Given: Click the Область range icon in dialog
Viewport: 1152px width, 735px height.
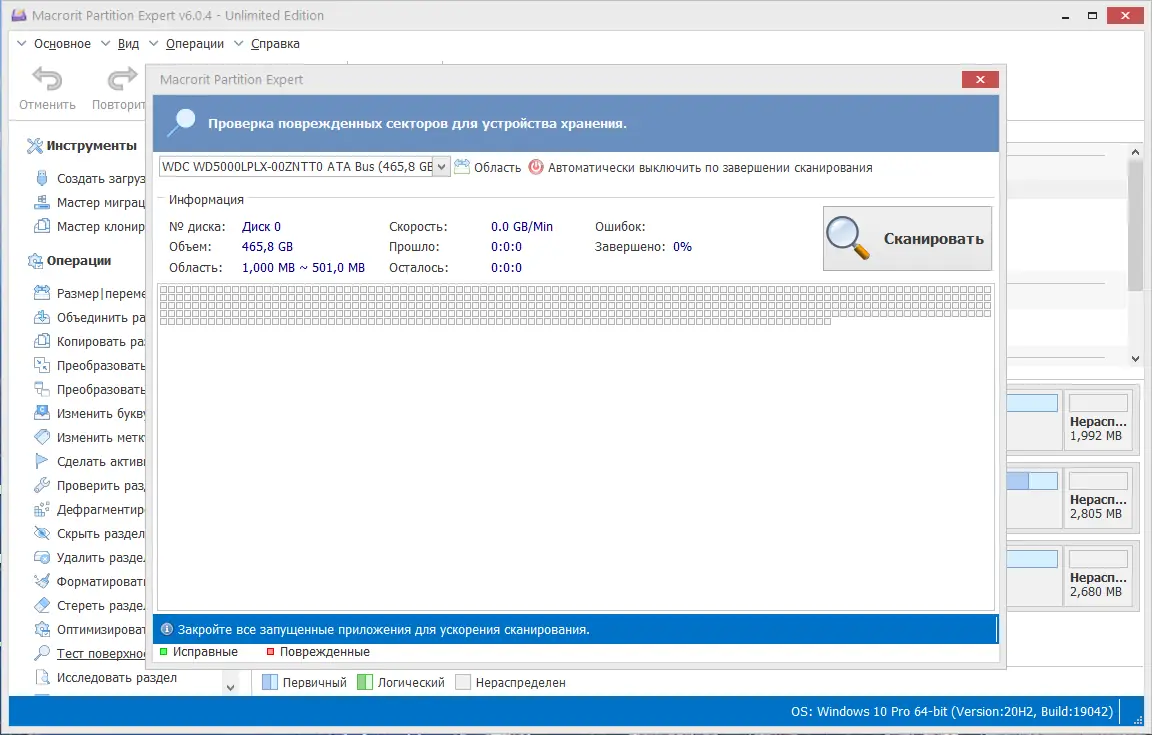Looking at the screenshot, I should pos(462,167).
